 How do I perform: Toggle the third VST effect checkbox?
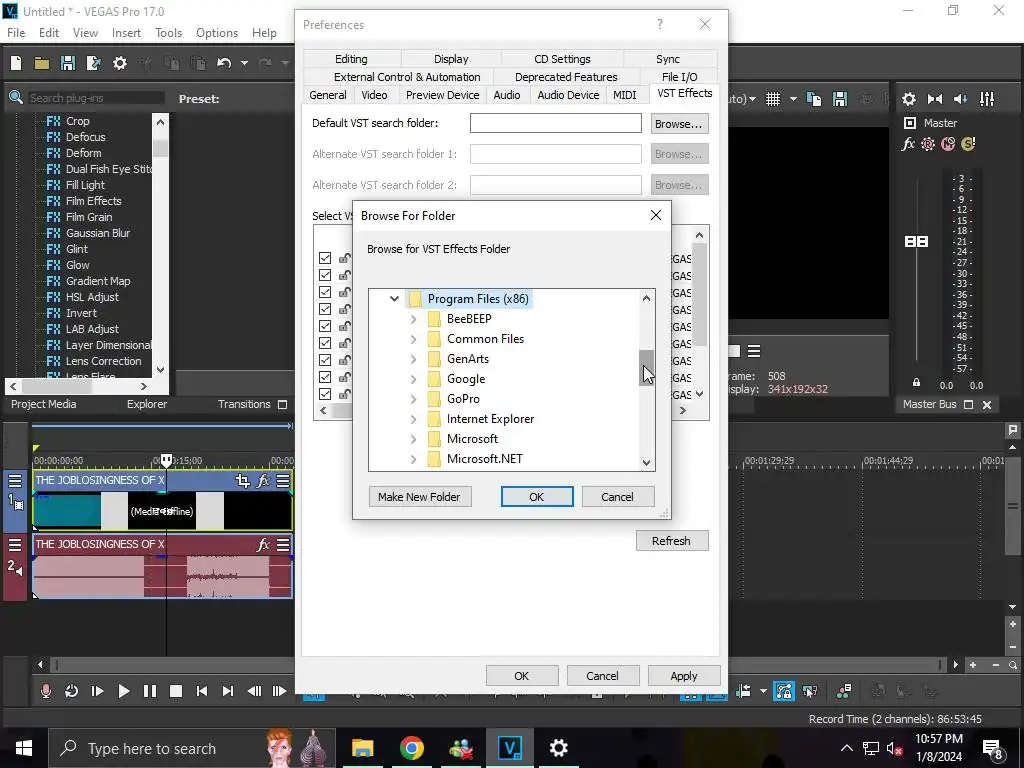325,292
